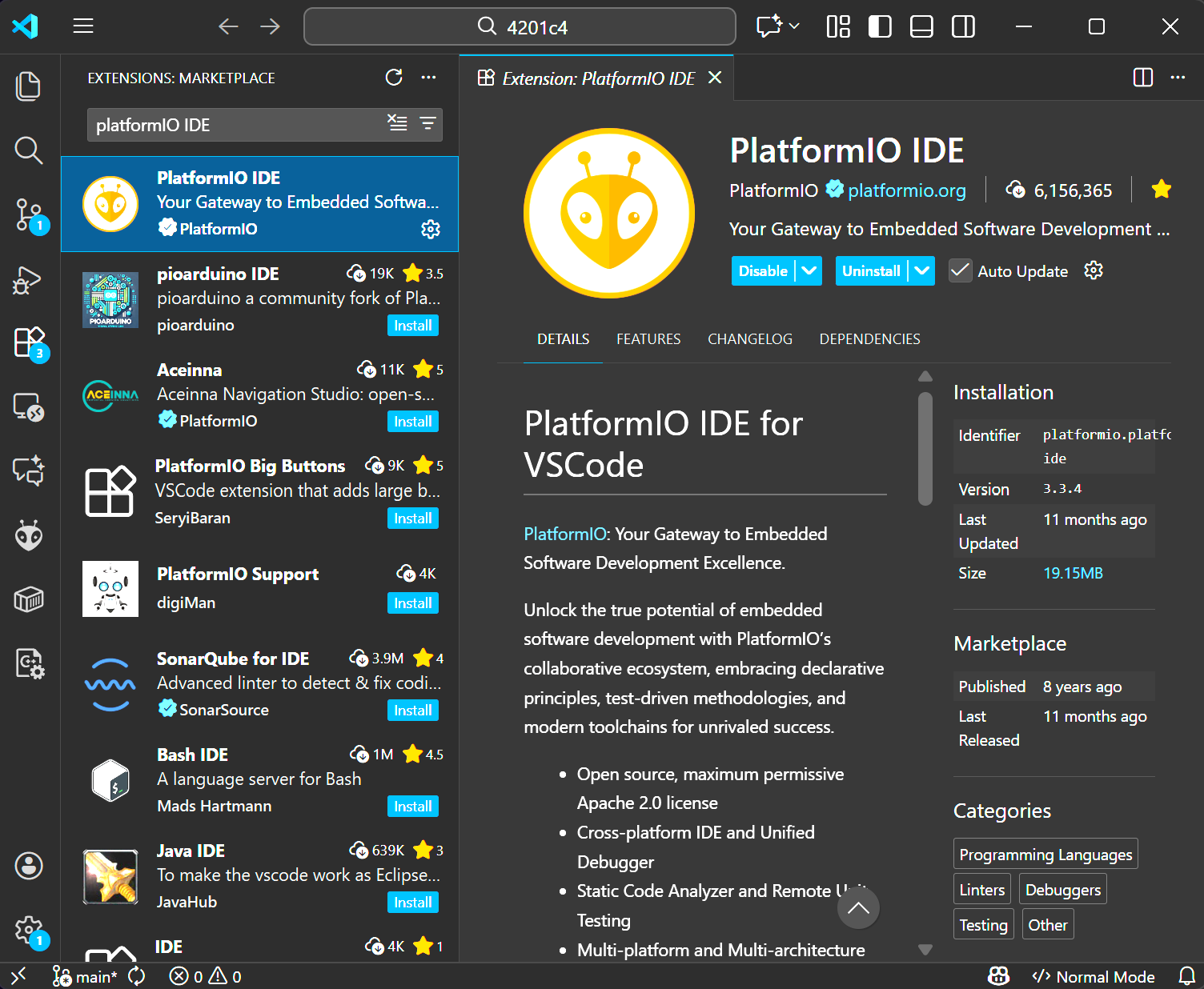Click the scroll-to-top round button
This screenshot has width=1204, height=989.
(858, 908)
